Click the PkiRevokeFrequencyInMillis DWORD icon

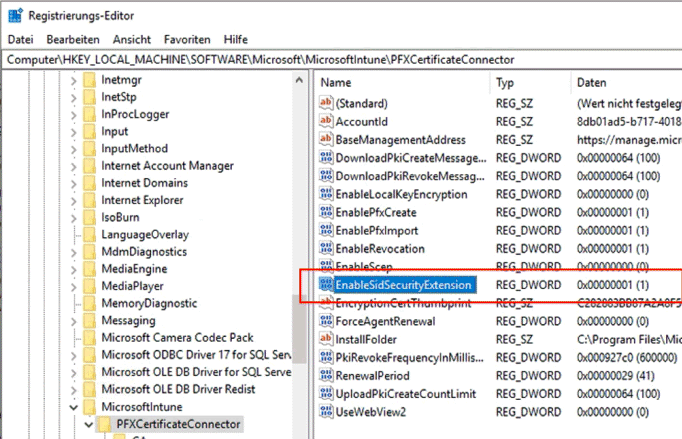(x=326, y=357)
